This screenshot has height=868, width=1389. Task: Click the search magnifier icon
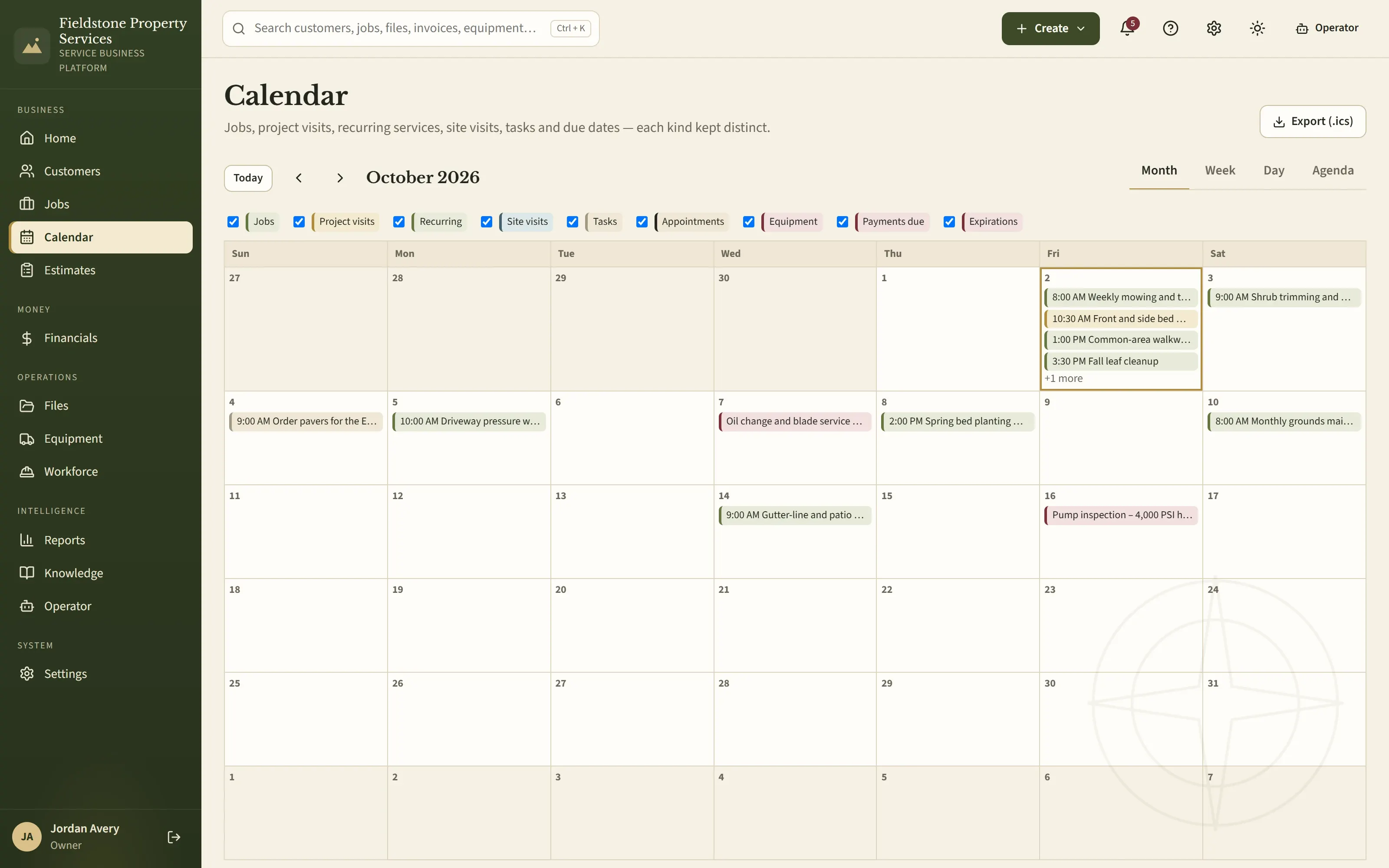pyautogui.click(x=239, y=28)
